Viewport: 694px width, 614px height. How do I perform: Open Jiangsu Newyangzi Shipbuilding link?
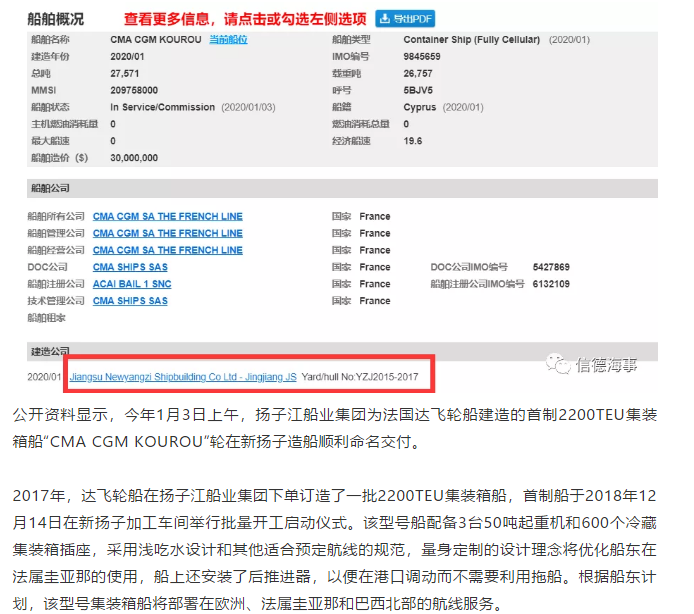[x=183, y=378]
